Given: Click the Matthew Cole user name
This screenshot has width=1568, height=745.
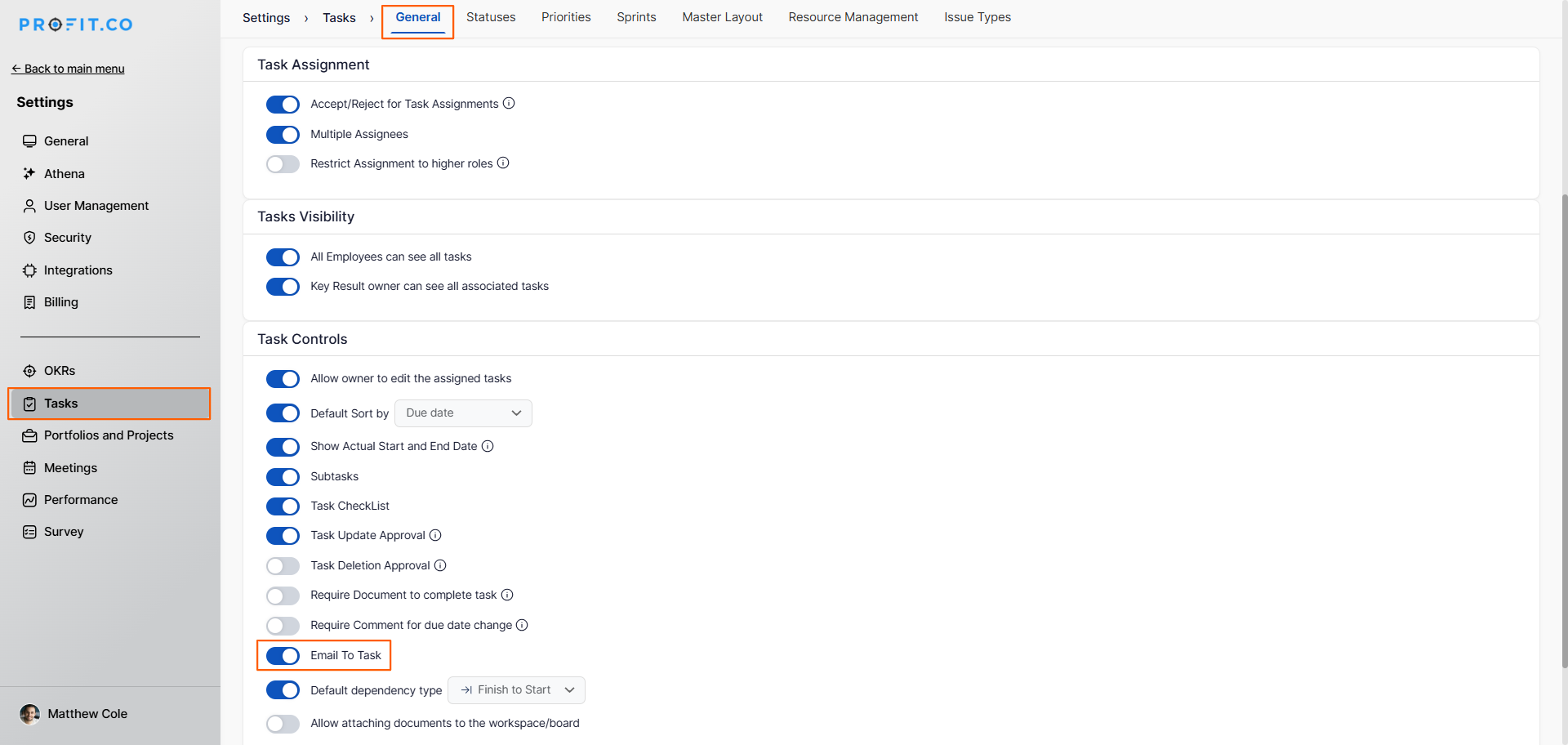Looking at the screenshot, I should [87, 714].
